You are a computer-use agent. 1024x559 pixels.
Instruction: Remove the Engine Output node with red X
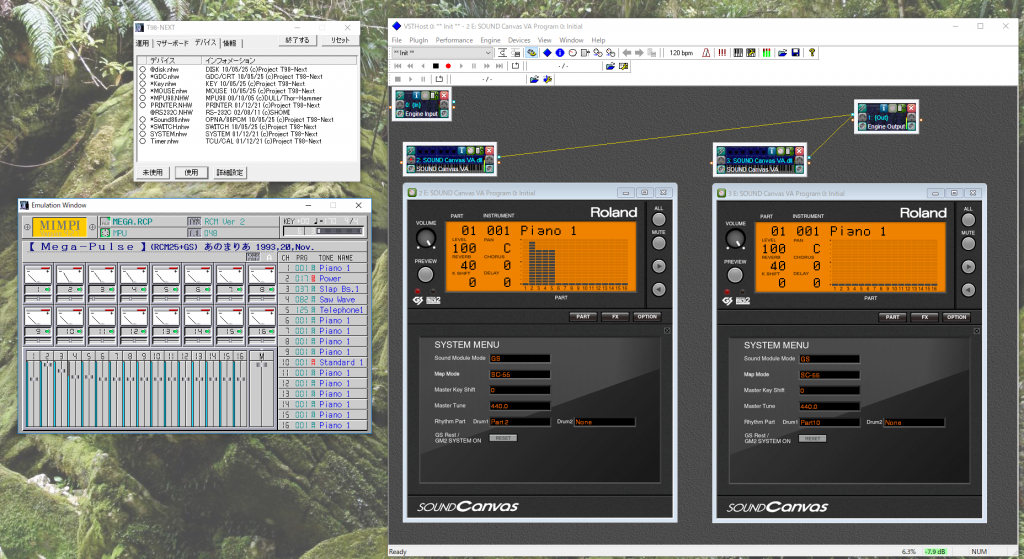point(910,107)
